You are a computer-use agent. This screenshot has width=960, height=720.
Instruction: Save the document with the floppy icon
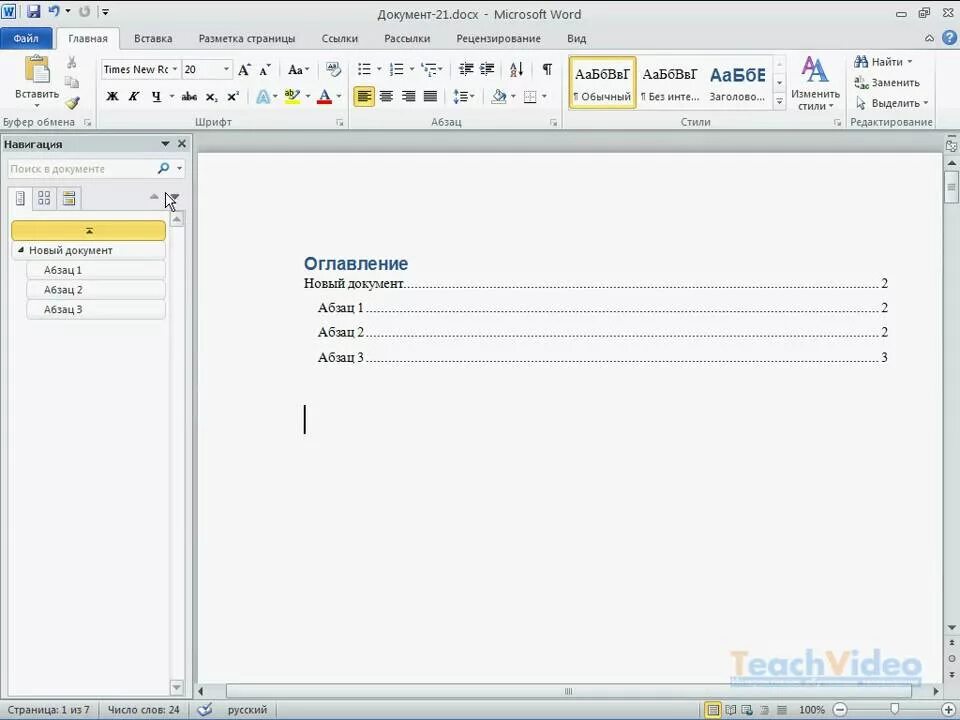pos(34,12)
